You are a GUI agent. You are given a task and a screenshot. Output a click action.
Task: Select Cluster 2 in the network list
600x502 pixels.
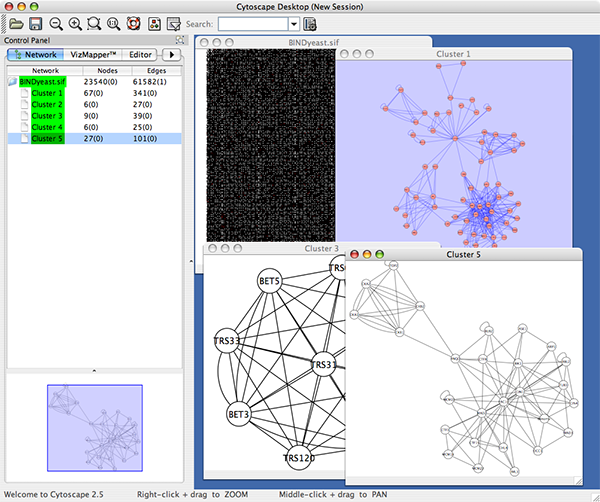point(46,104)
